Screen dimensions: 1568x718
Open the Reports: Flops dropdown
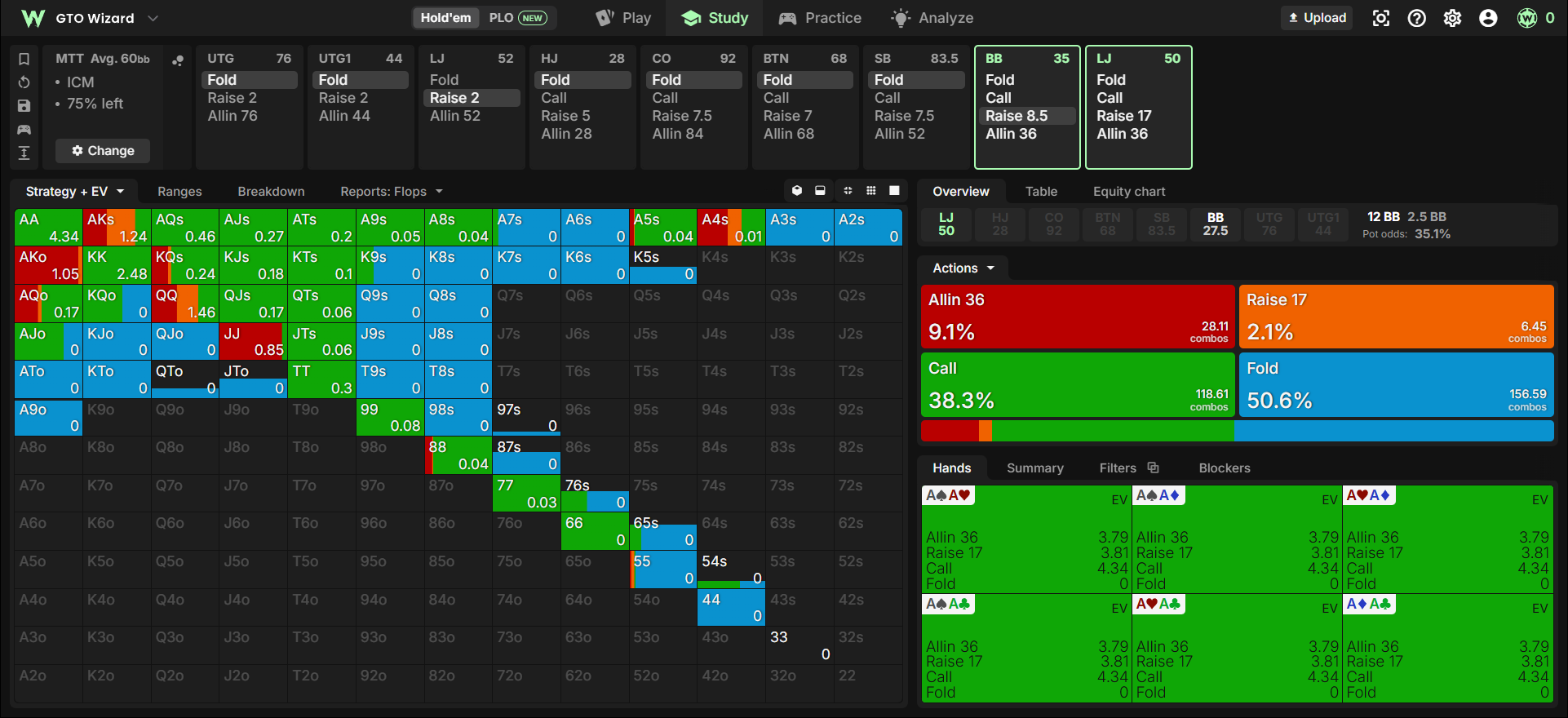(x=392, y=192)
